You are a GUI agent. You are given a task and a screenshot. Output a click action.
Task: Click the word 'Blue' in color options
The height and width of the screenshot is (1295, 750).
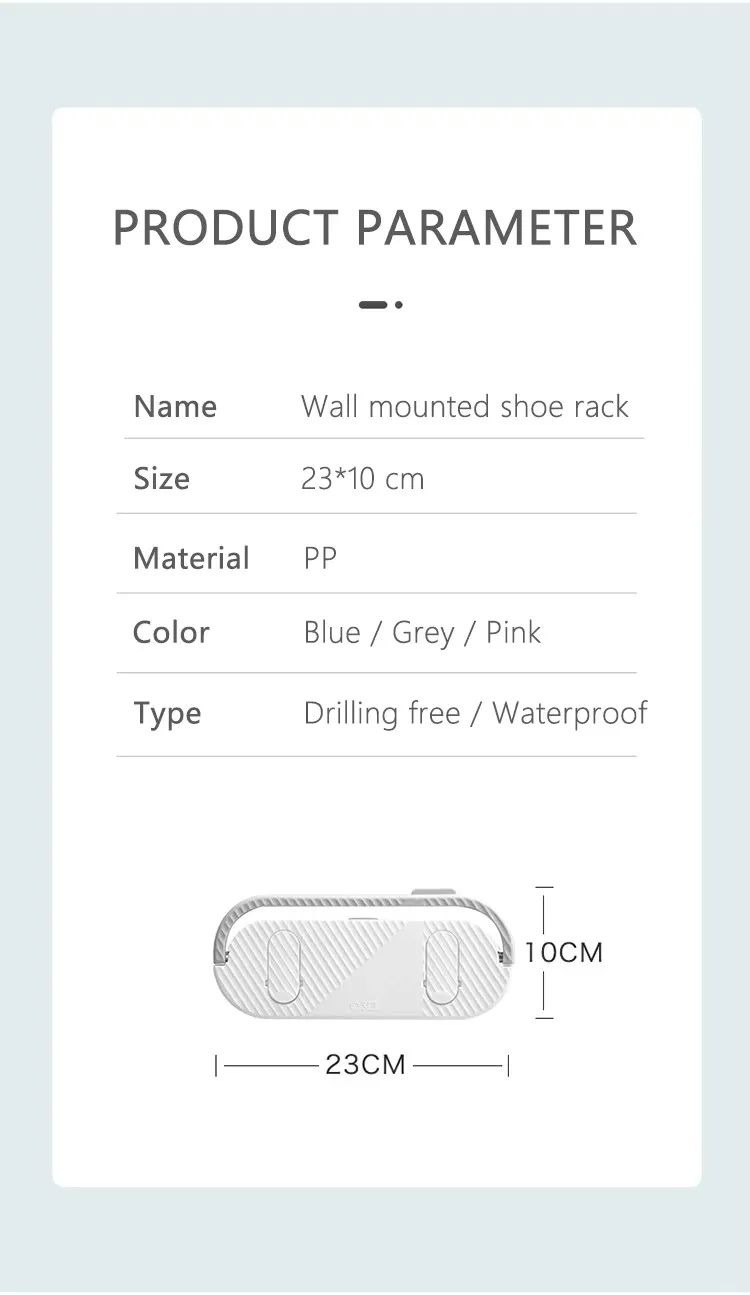click(332, 632)
